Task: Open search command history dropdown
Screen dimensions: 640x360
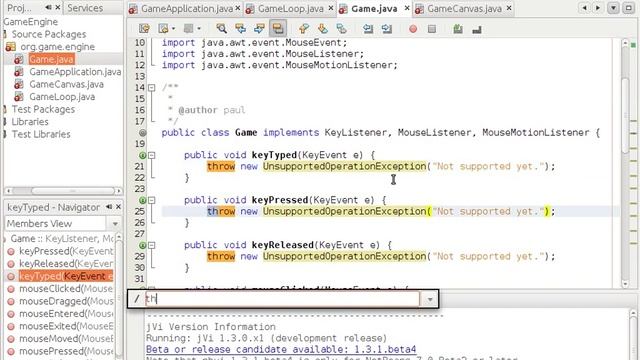Action: [x=429, y=300]
